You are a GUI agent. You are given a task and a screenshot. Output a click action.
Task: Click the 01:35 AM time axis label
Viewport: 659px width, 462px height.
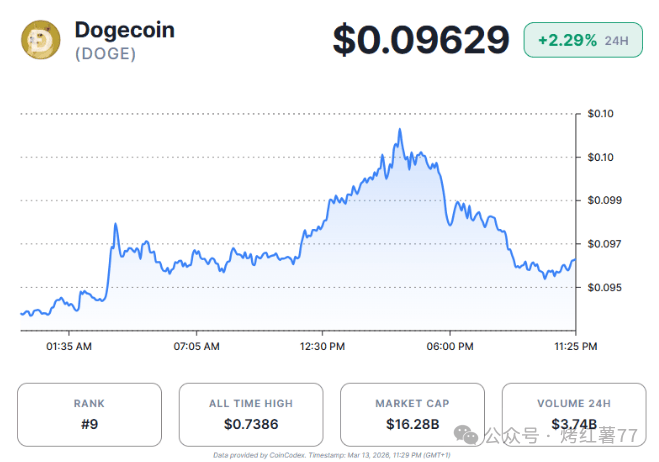(70, 346)
